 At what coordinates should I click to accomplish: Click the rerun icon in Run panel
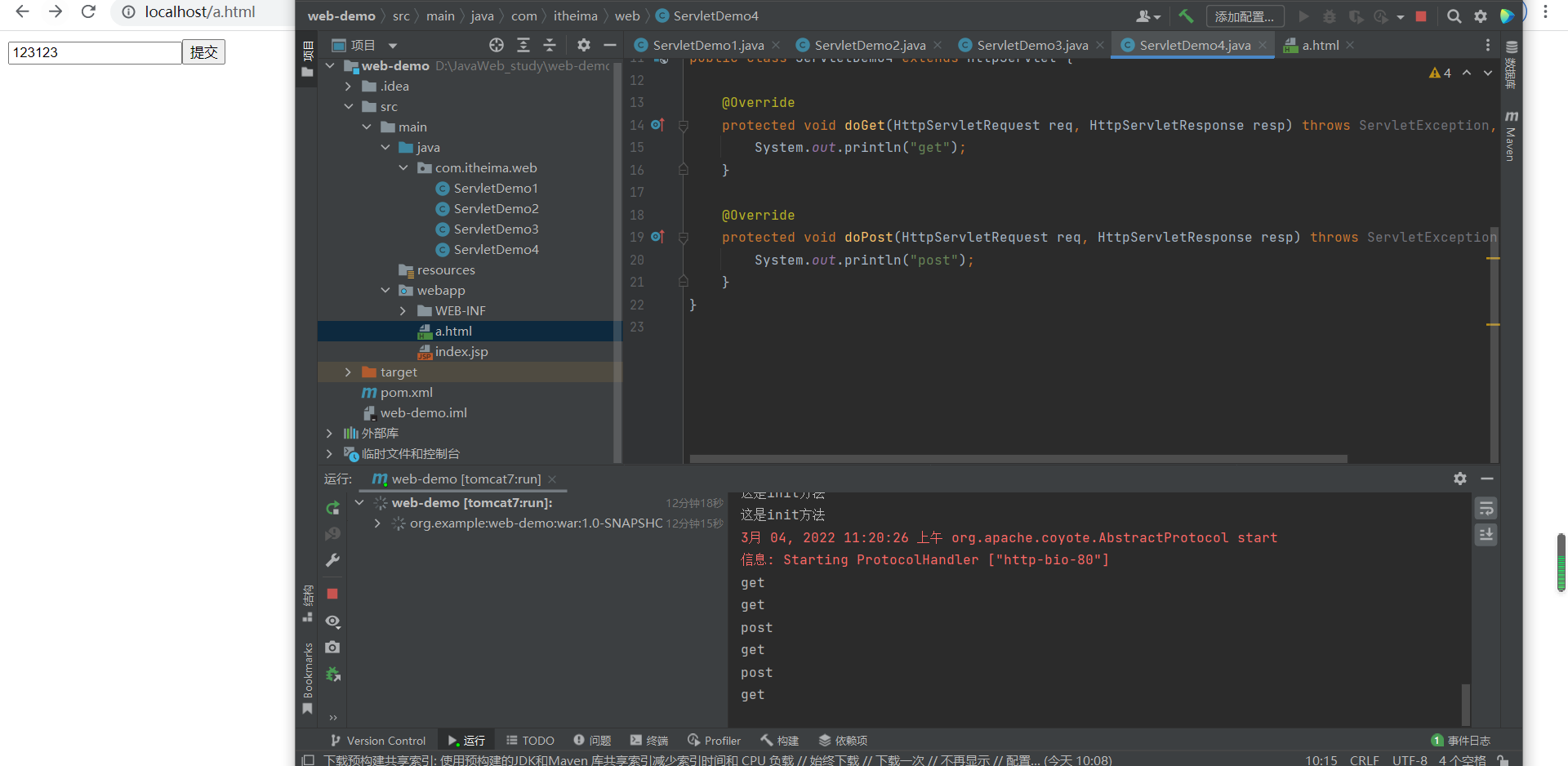tap(332, 508)
